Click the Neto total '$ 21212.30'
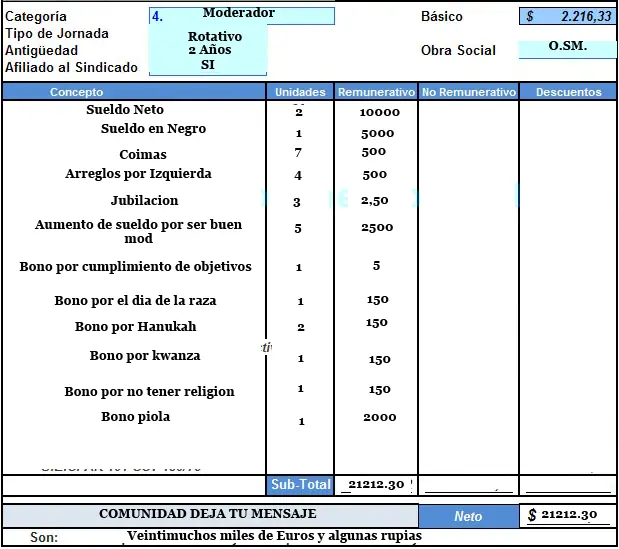This screenshot has height=549, width=619. pyautogui.click(x=563, y=514)
